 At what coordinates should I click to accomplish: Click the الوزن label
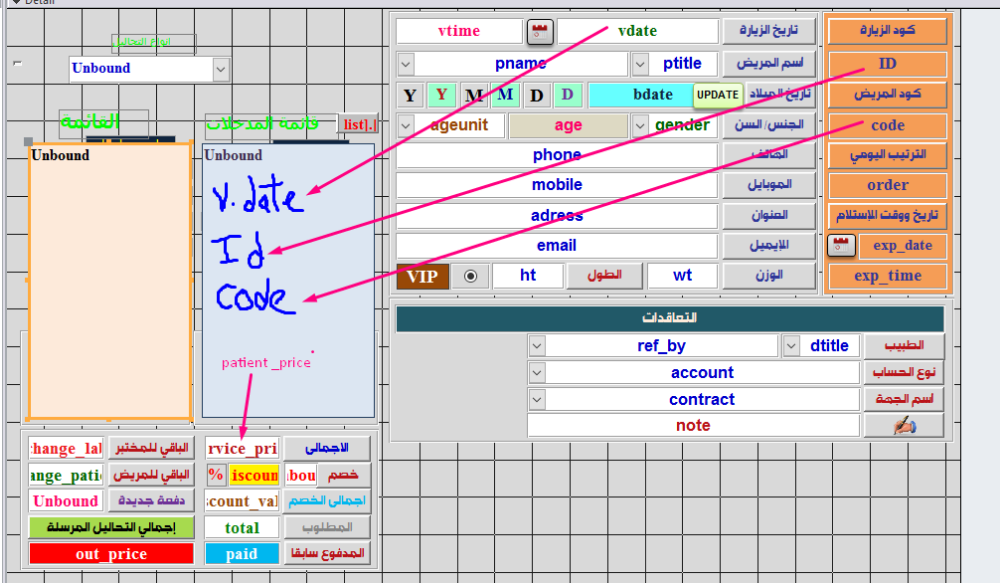coord(768,276)
